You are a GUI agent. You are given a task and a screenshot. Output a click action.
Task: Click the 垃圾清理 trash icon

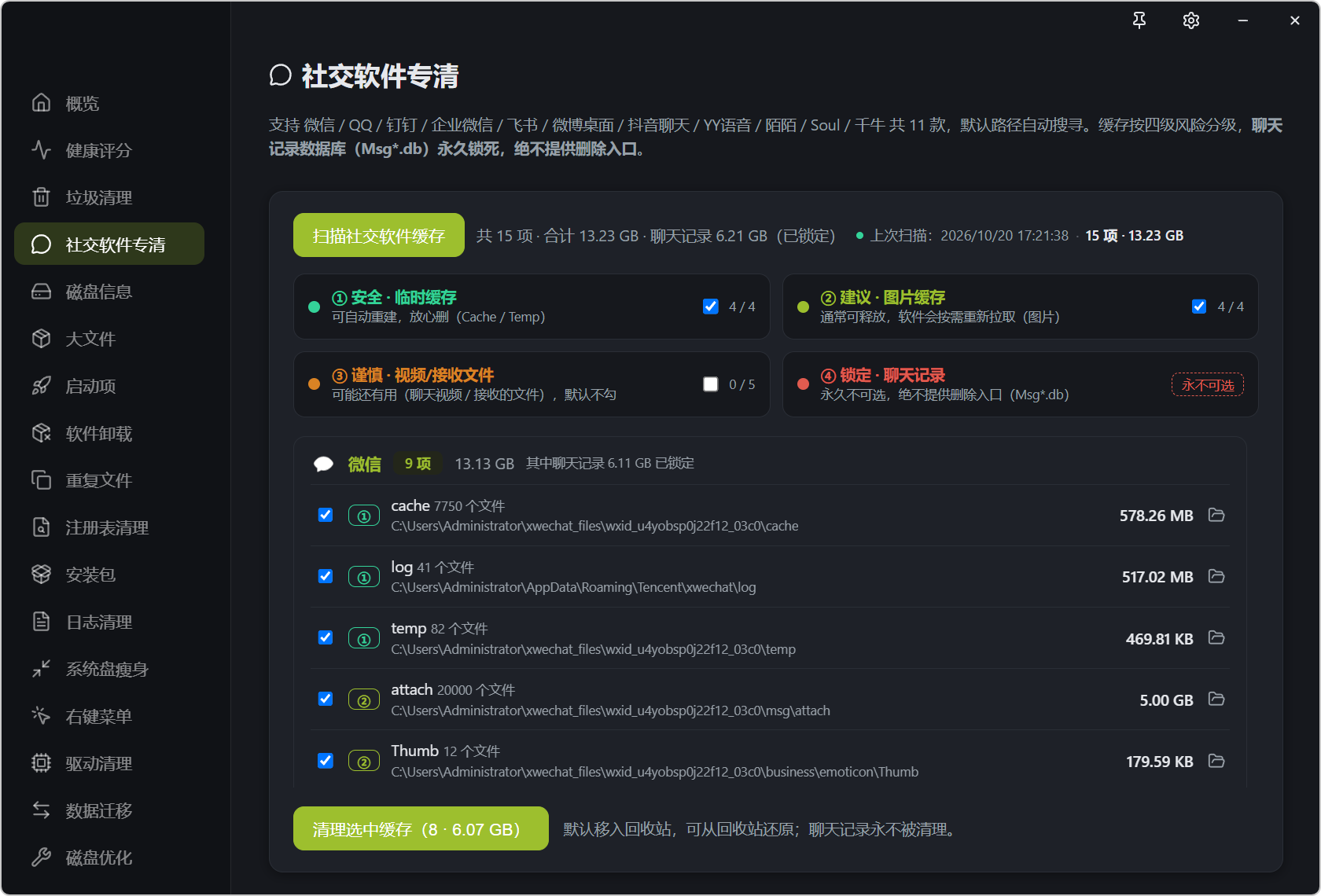click(41, 196)
